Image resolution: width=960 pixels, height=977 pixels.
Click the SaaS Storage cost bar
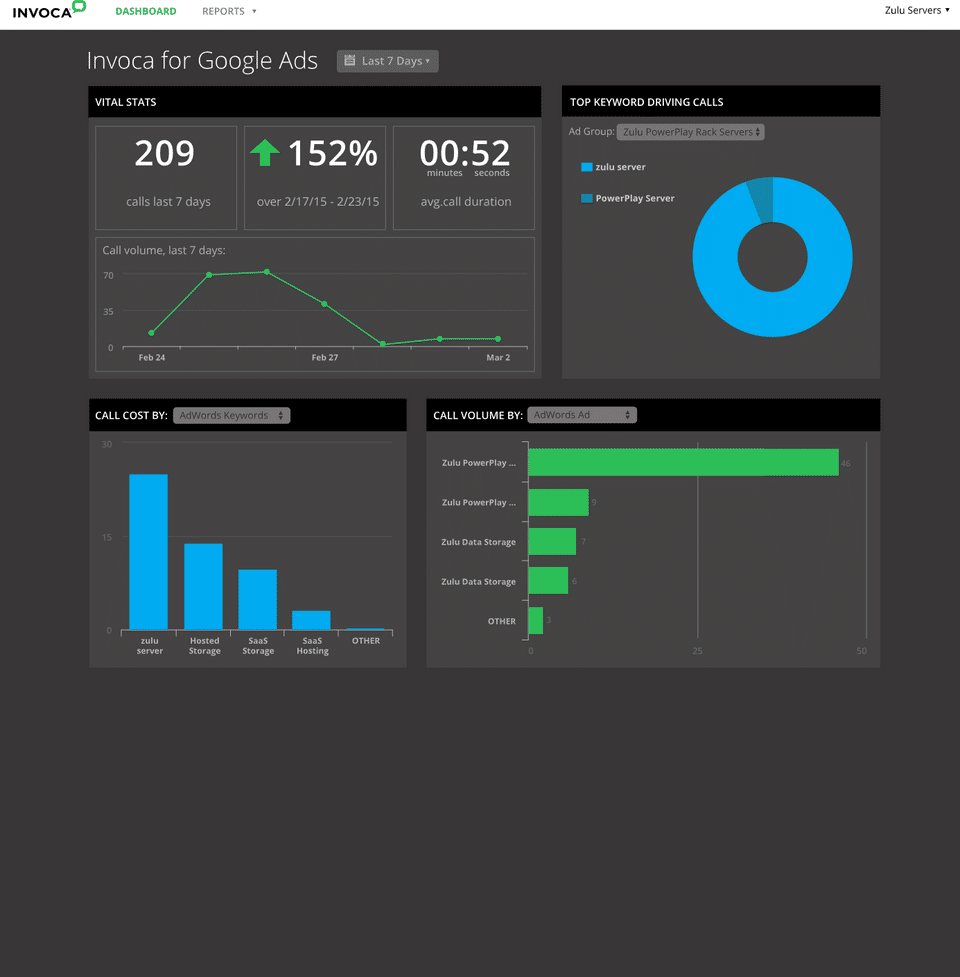[x=257, y=600]
